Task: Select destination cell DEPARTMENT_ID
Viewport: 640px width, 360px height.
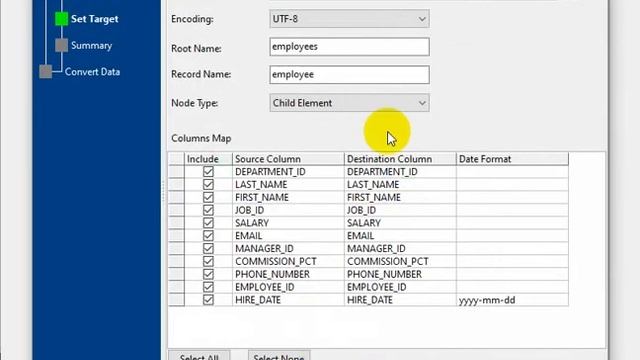Action: click(x=400, y=172)
